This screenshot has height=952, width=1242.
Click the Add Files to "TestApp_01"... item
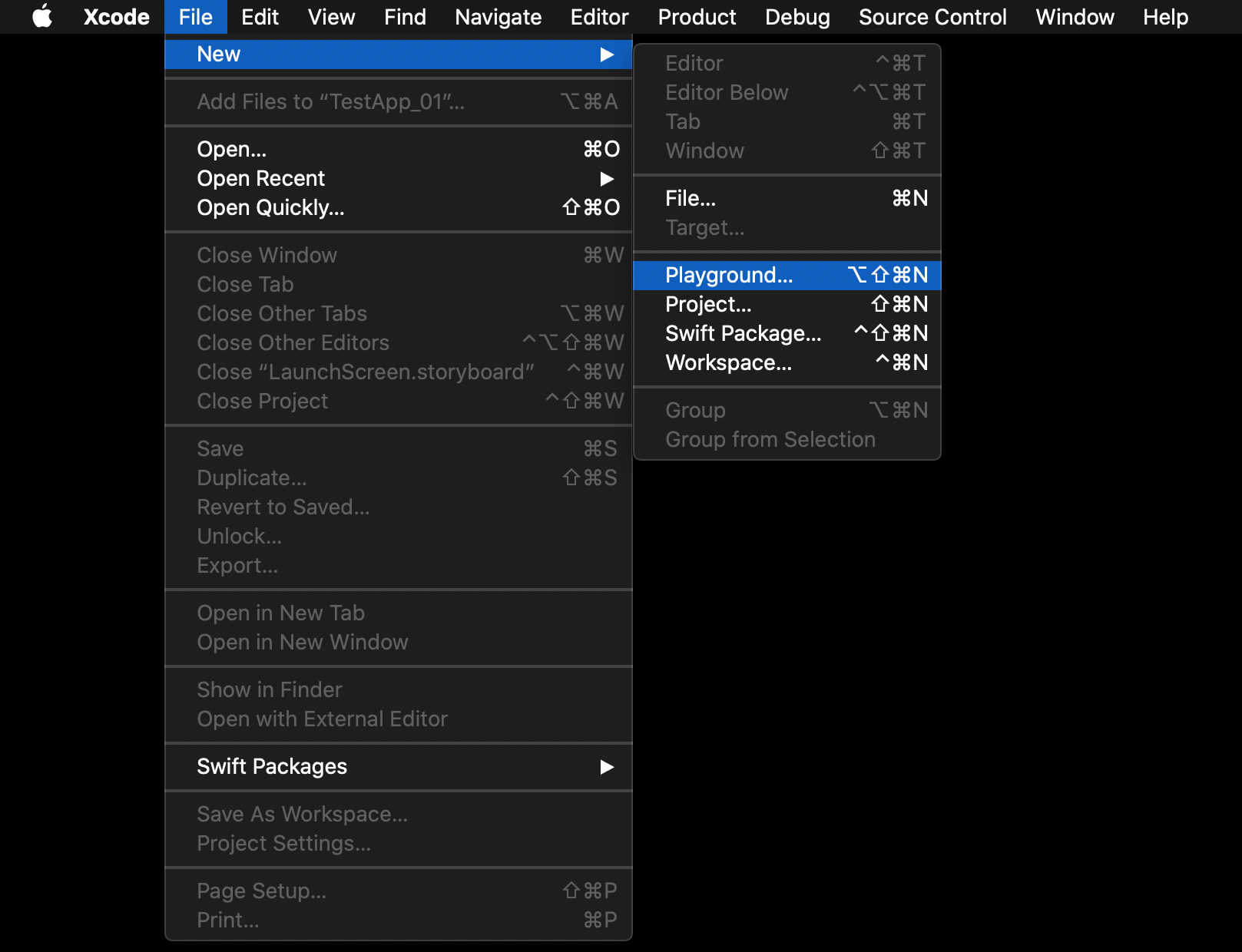pyautogui.click(x=399, y=101)
